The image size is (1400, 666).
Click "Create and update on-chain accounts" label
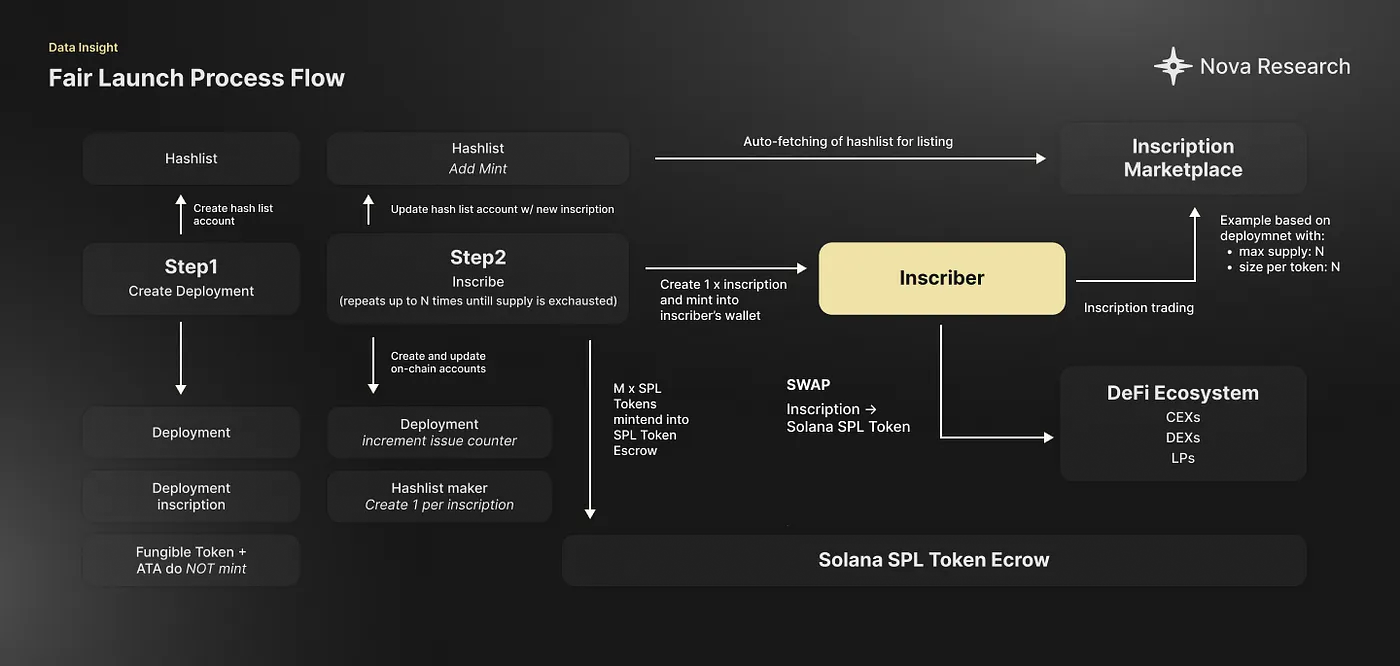click(438, 362)
